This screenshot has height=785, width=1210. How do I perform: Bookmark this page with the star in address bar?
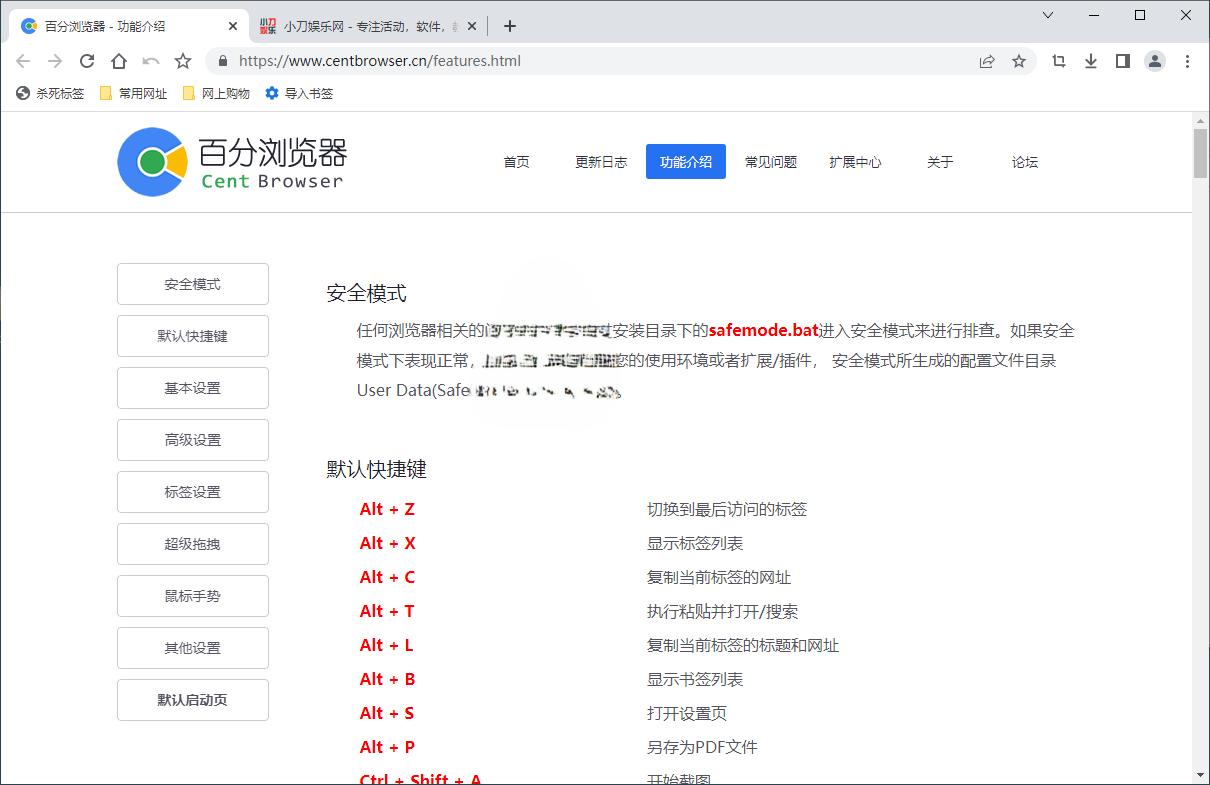coord(1019,61)
